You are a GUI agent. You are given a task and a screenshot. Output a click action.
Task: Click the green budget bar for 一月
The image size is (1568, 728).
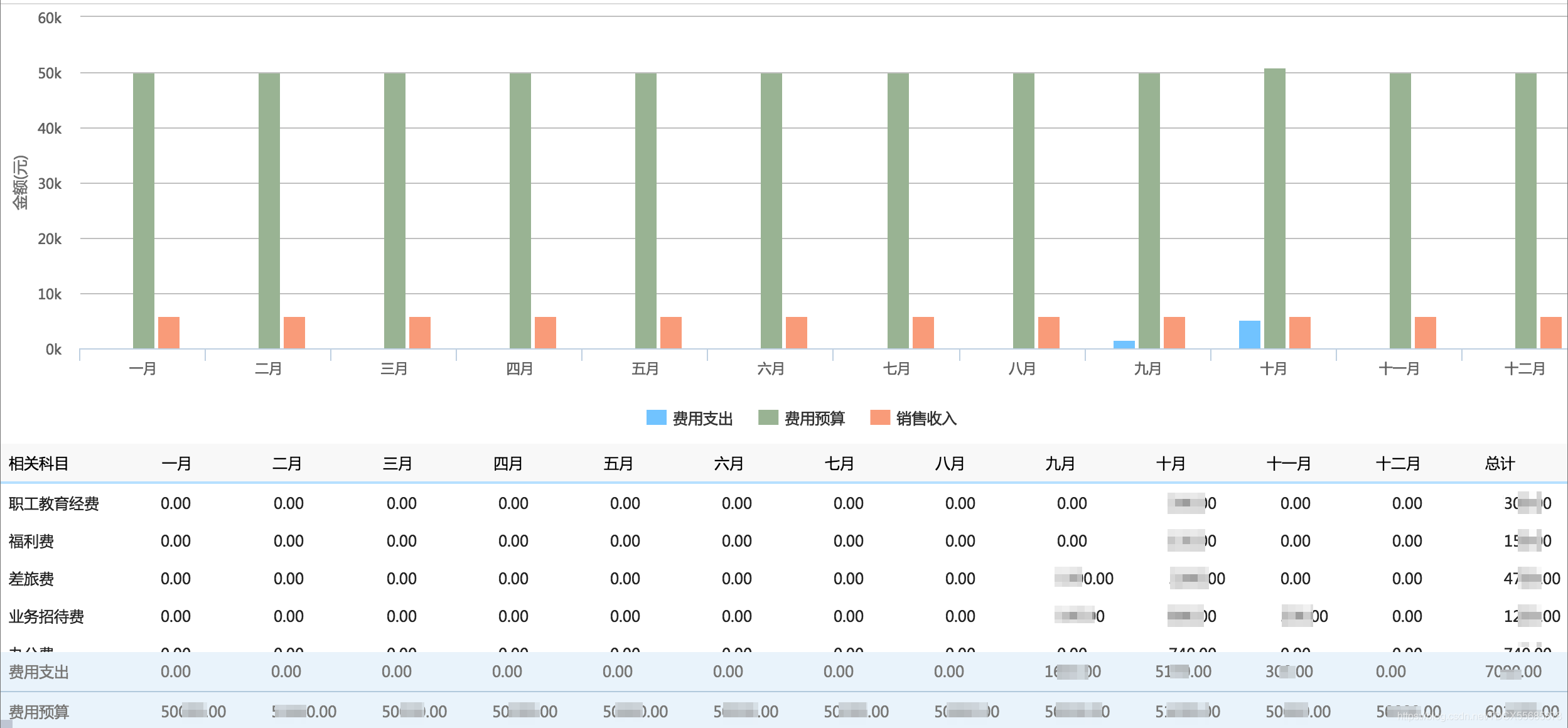tap(144, 210)
